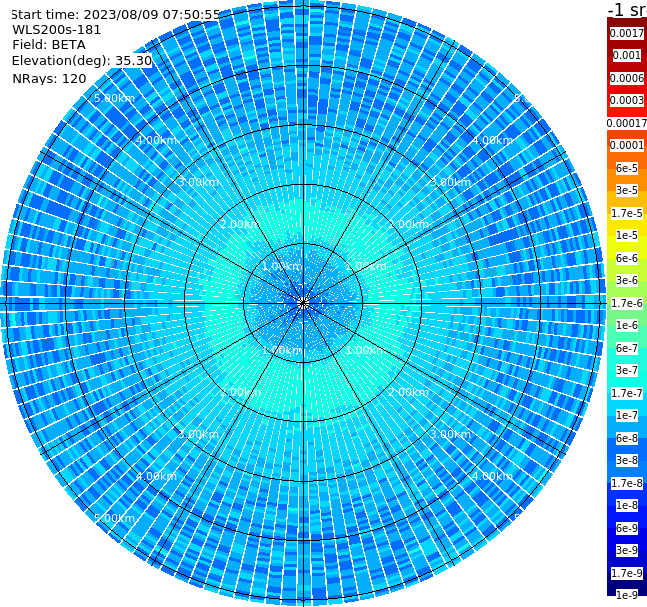Viewport: 647px width, 607px height.
Task: Select the 3e-7 colorbar value
Action: pyautogui.click(x=627, y=370)
